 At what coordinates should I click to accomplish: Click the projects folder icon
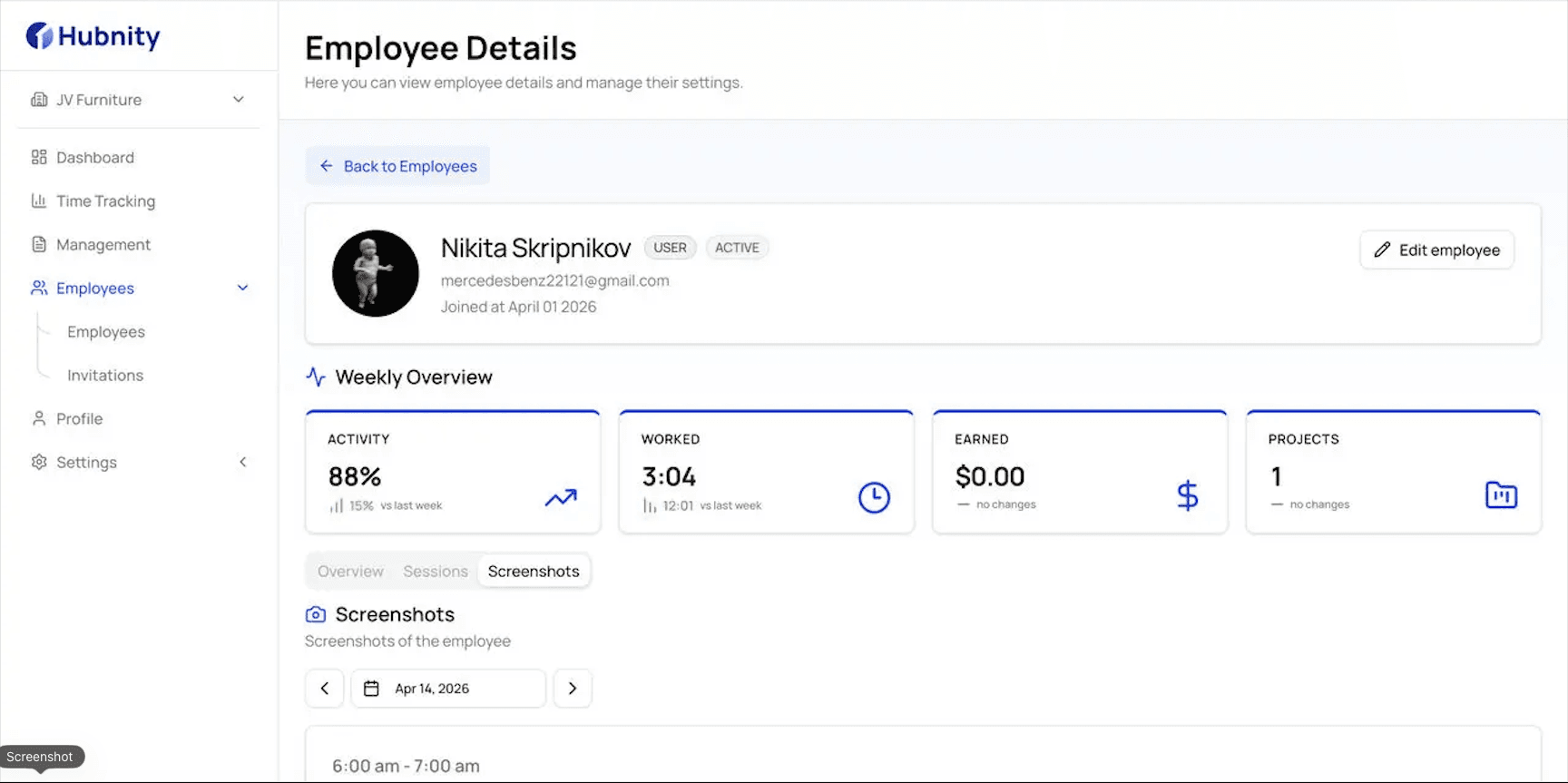coord(1501,495)
